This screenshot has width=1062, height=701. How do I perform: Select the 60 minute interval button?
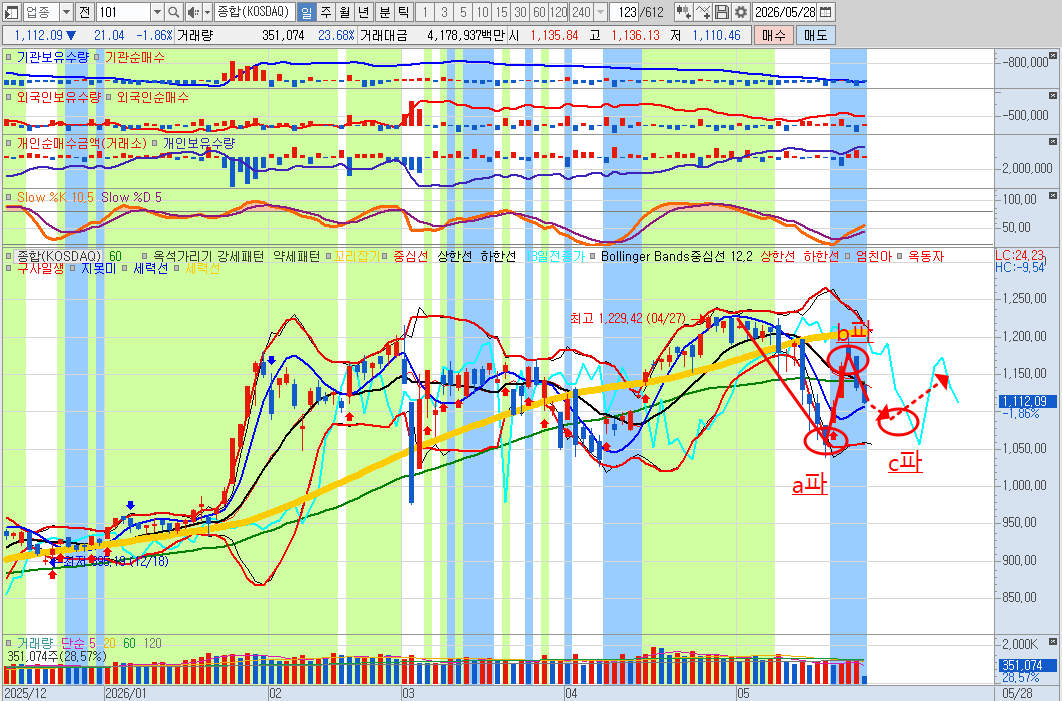click(x=539, y=12)
